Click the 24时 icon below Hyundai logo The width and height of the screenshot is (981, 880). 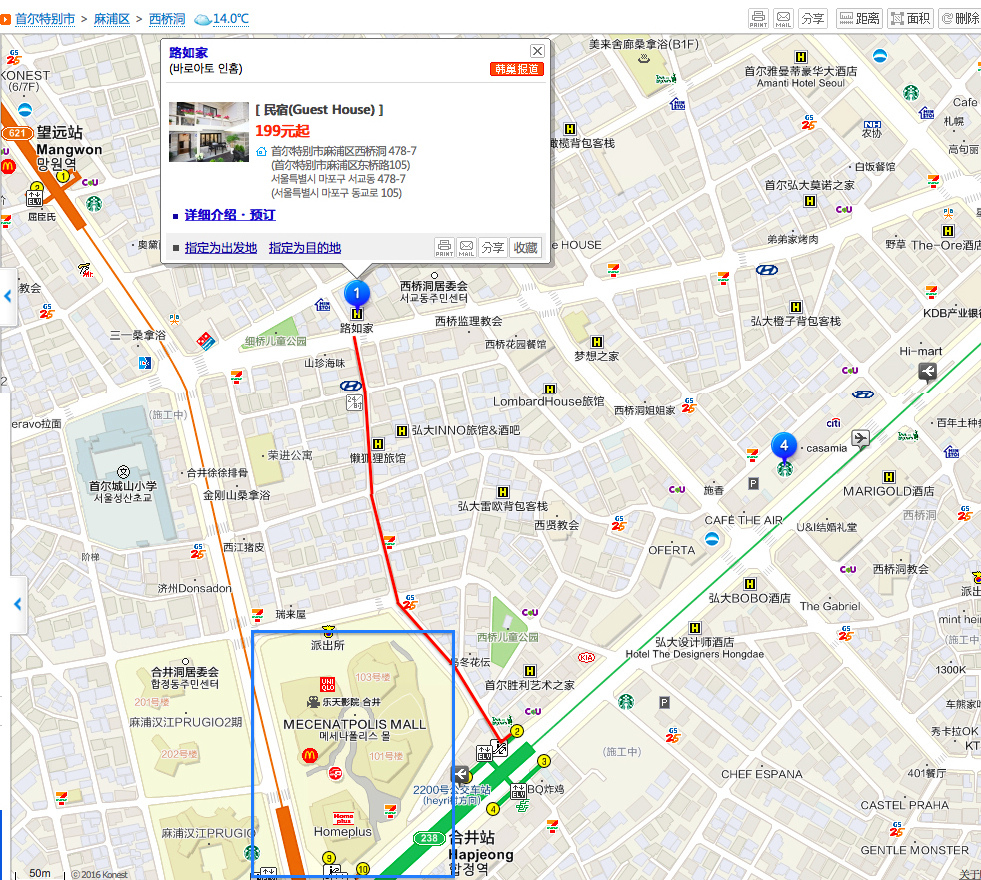pos(354,402)
